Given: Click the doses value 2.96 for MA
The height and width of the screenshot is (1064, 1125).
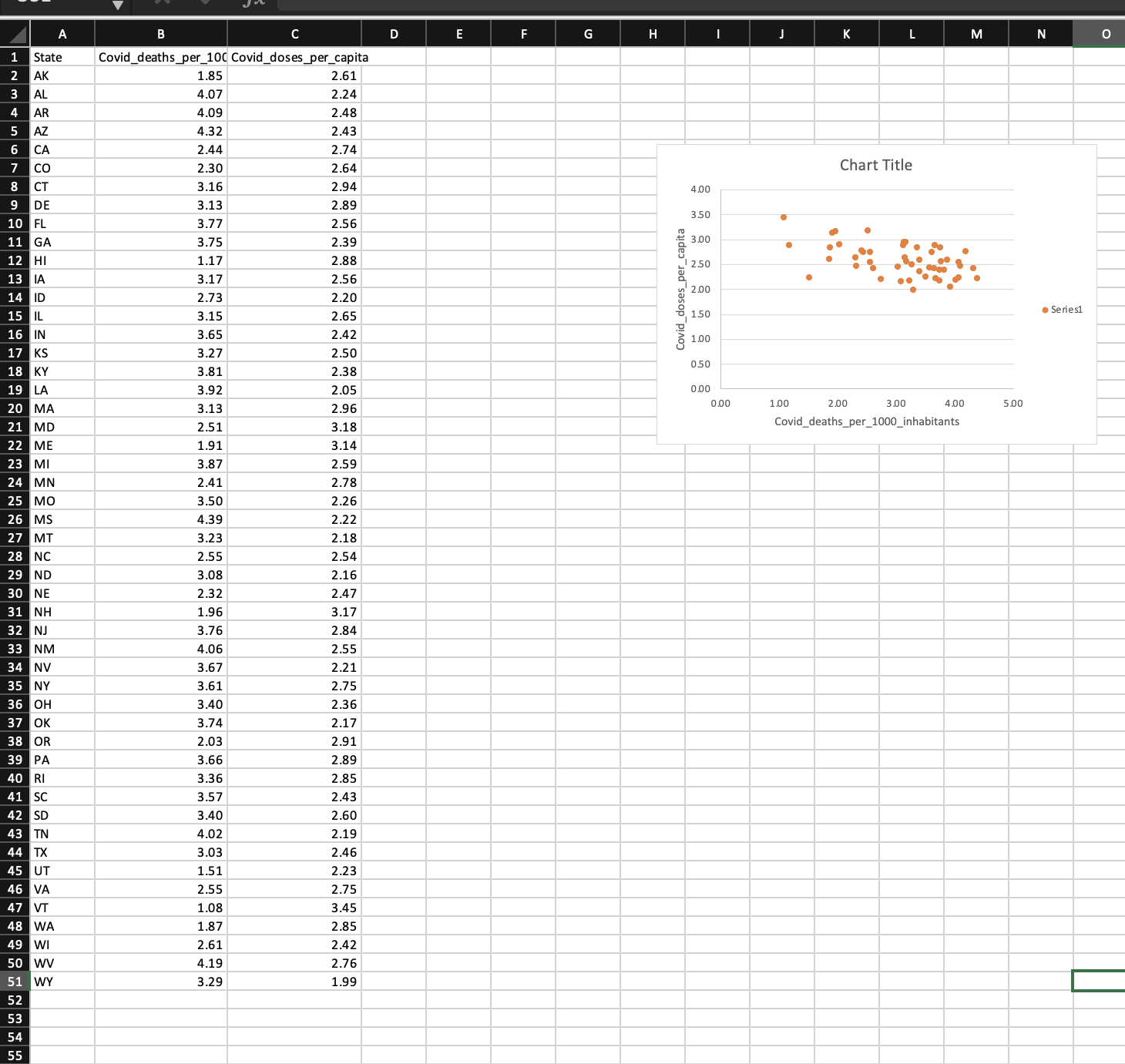Looking at the screenshot, I should point(294,408).
